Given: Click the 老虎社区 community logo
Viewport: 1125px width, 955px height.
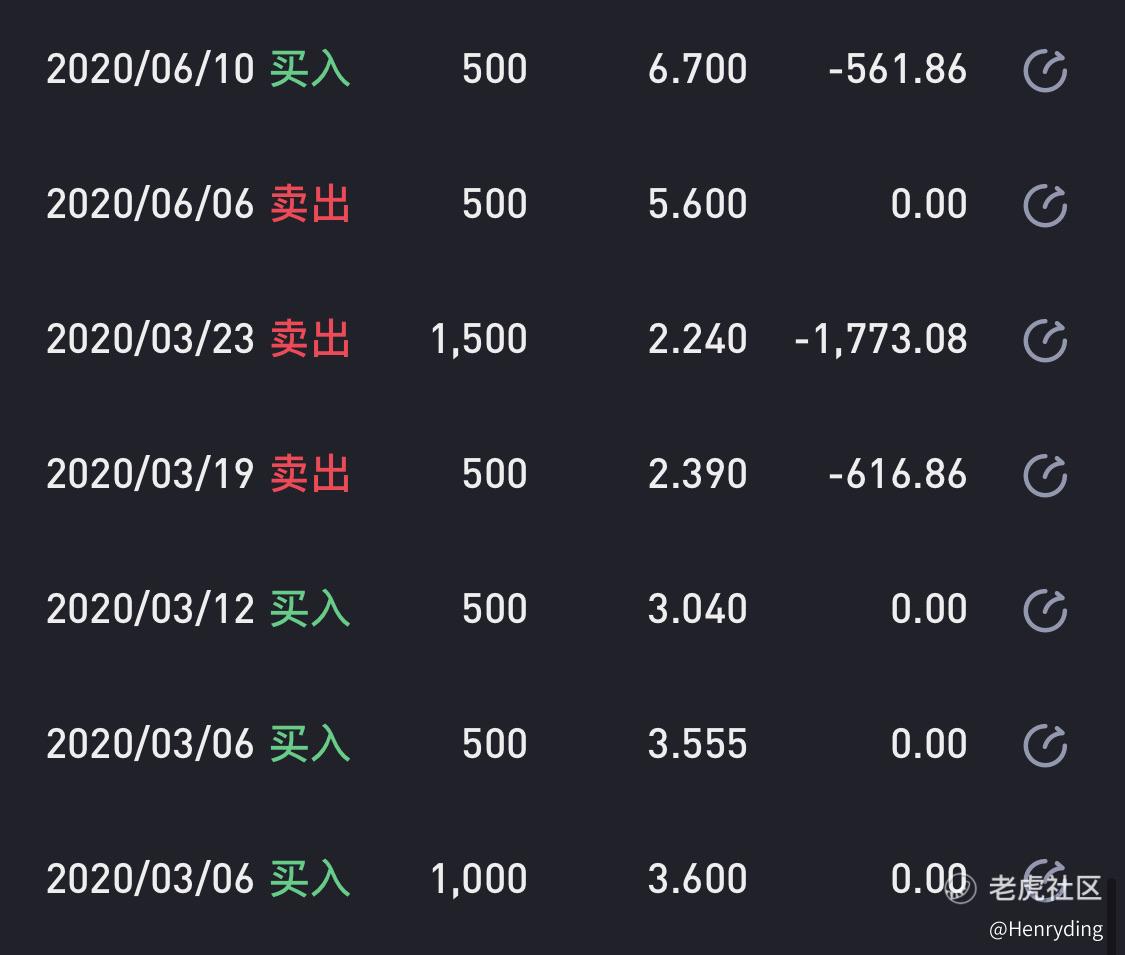Looking at the screenshot, I should coord(1023,888).
